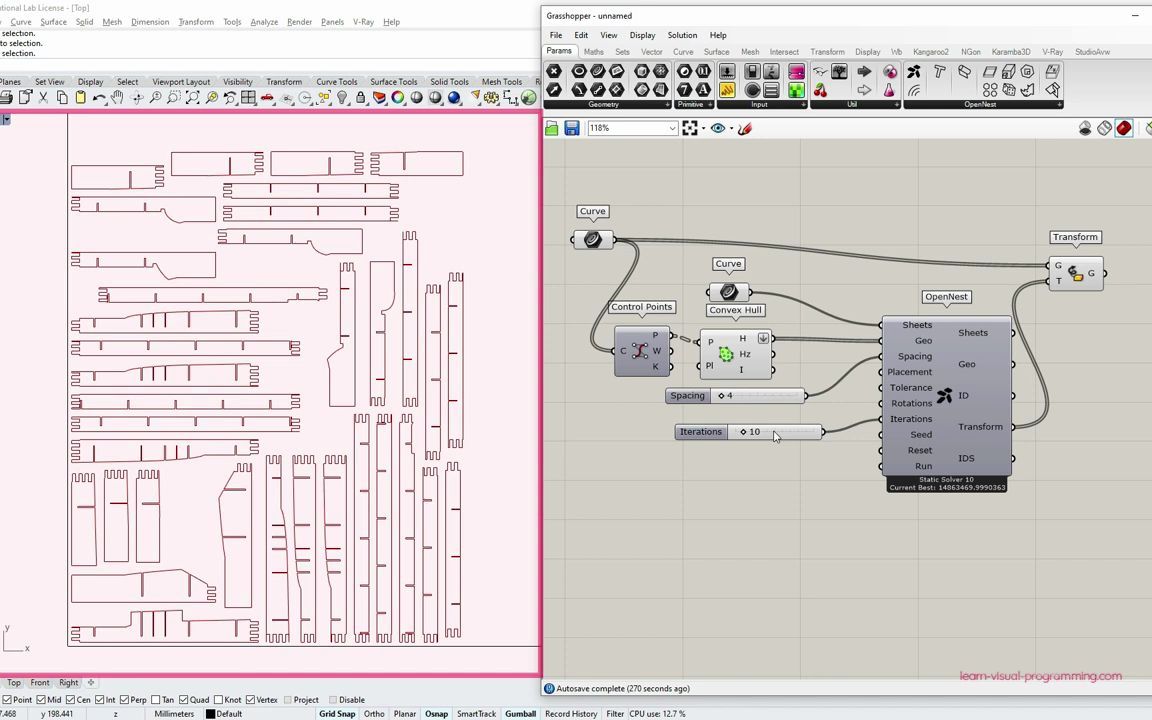Open the zoom level dropdown showing 118%
Screen dimensions: 1152x720
point(671,128)
